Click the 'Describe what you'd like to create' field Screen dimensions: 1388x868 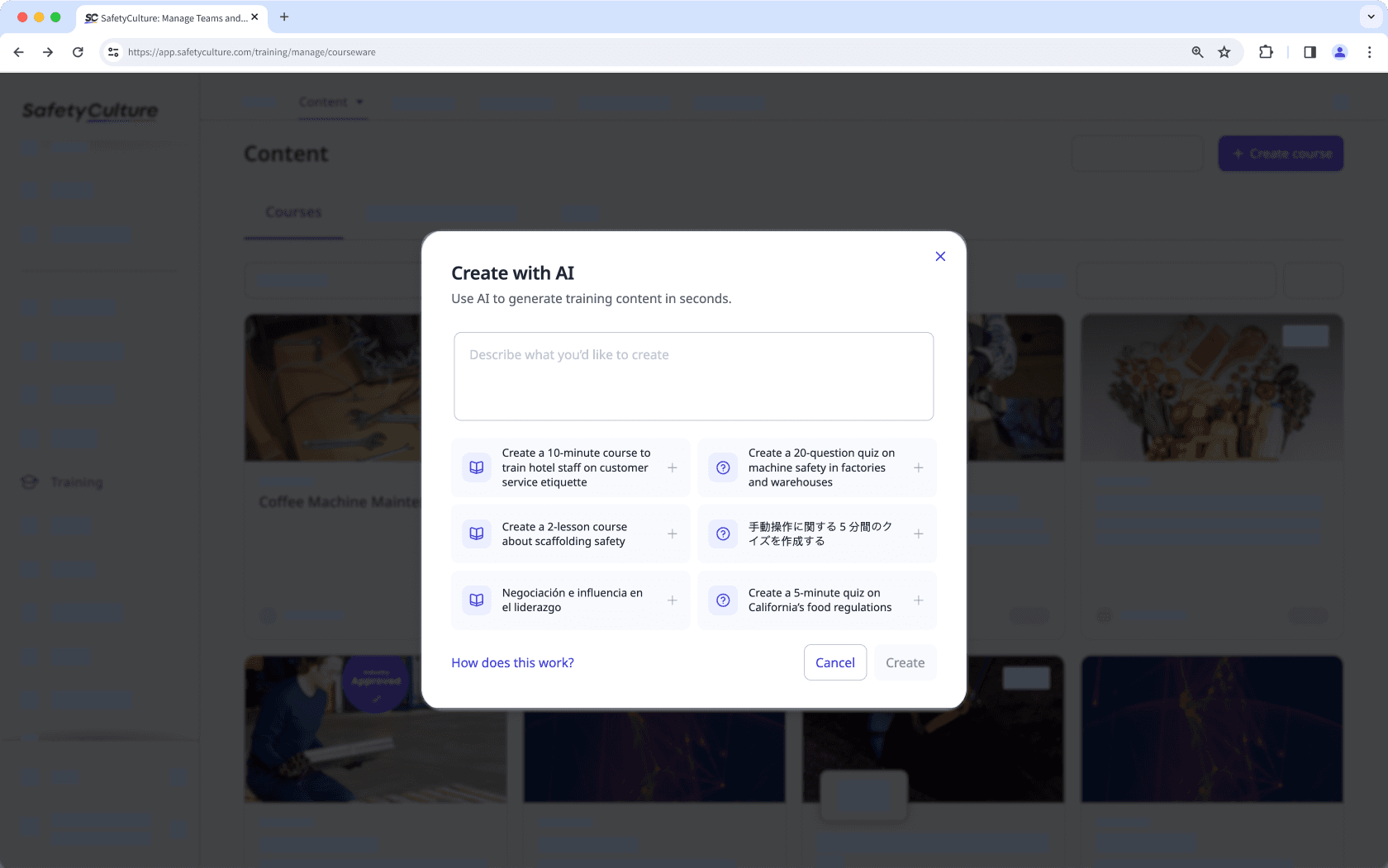(x=693, y=376)
